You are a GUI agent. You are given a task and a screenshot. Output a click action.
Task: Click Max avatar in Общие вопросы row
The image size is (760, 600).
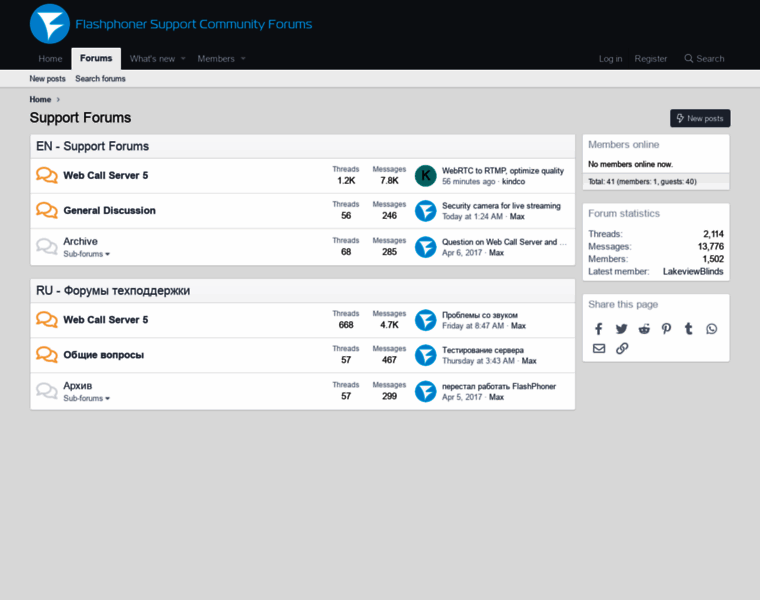pos(426,355)
